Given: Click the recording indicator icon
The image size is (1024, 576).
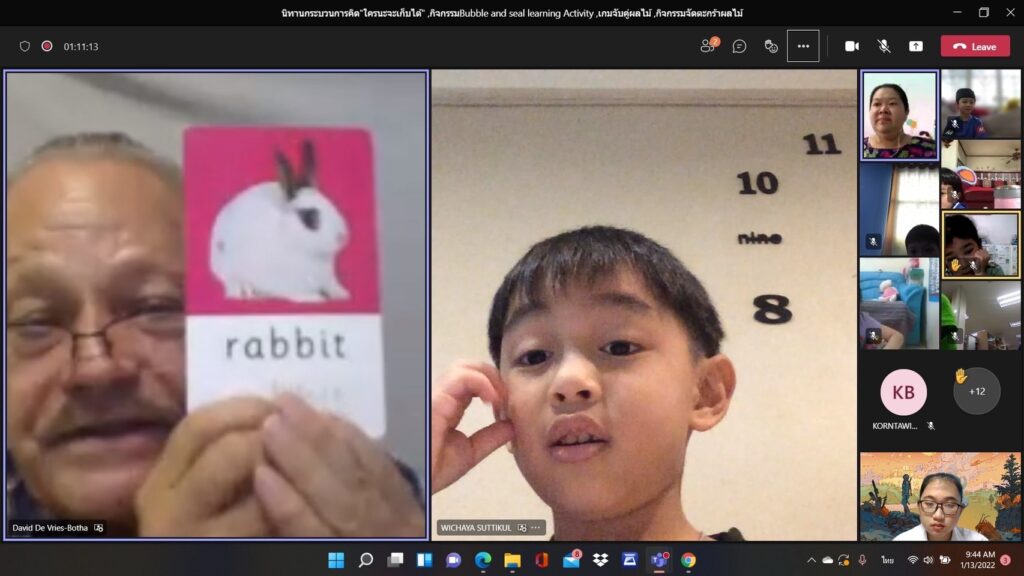Looking at the screenshot, I should point(47,46).
